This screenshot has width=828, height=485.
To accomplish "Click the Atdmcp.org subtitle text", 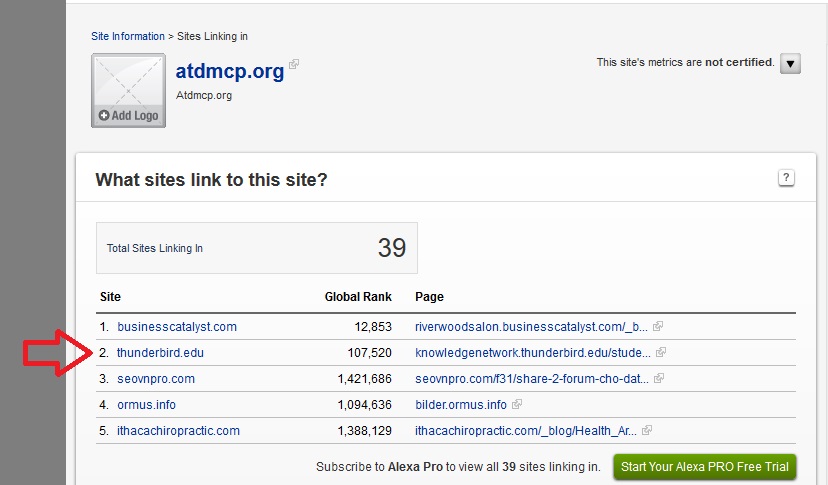I will pyautogui.click(x=204, y=96).
